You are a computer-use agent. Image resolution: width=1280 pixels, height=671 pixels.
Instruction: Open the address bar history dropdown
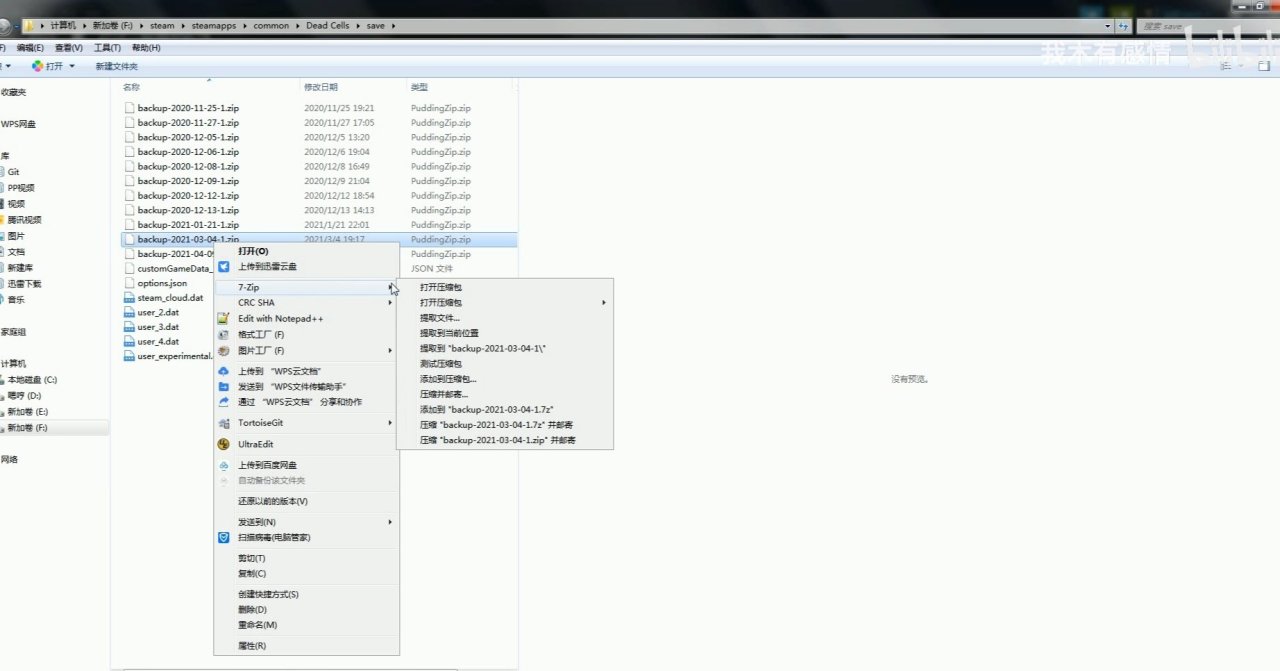pyautogui.click(x=1109, y=26)
